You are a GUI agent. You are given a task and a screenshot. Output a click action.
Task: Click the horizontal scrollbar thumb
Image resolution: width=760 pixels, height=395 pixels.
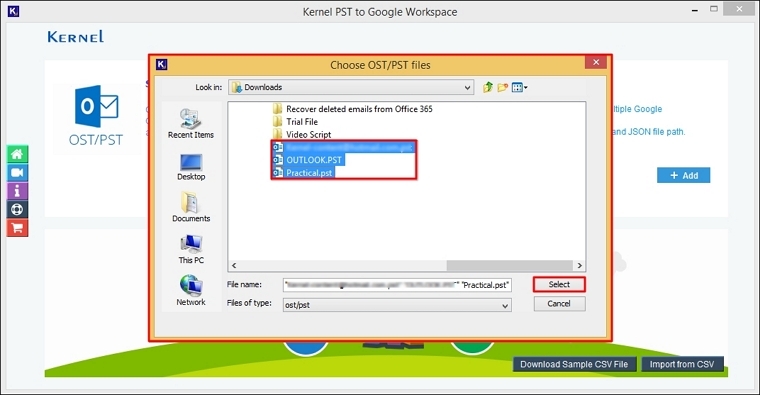tap(509, 266)
